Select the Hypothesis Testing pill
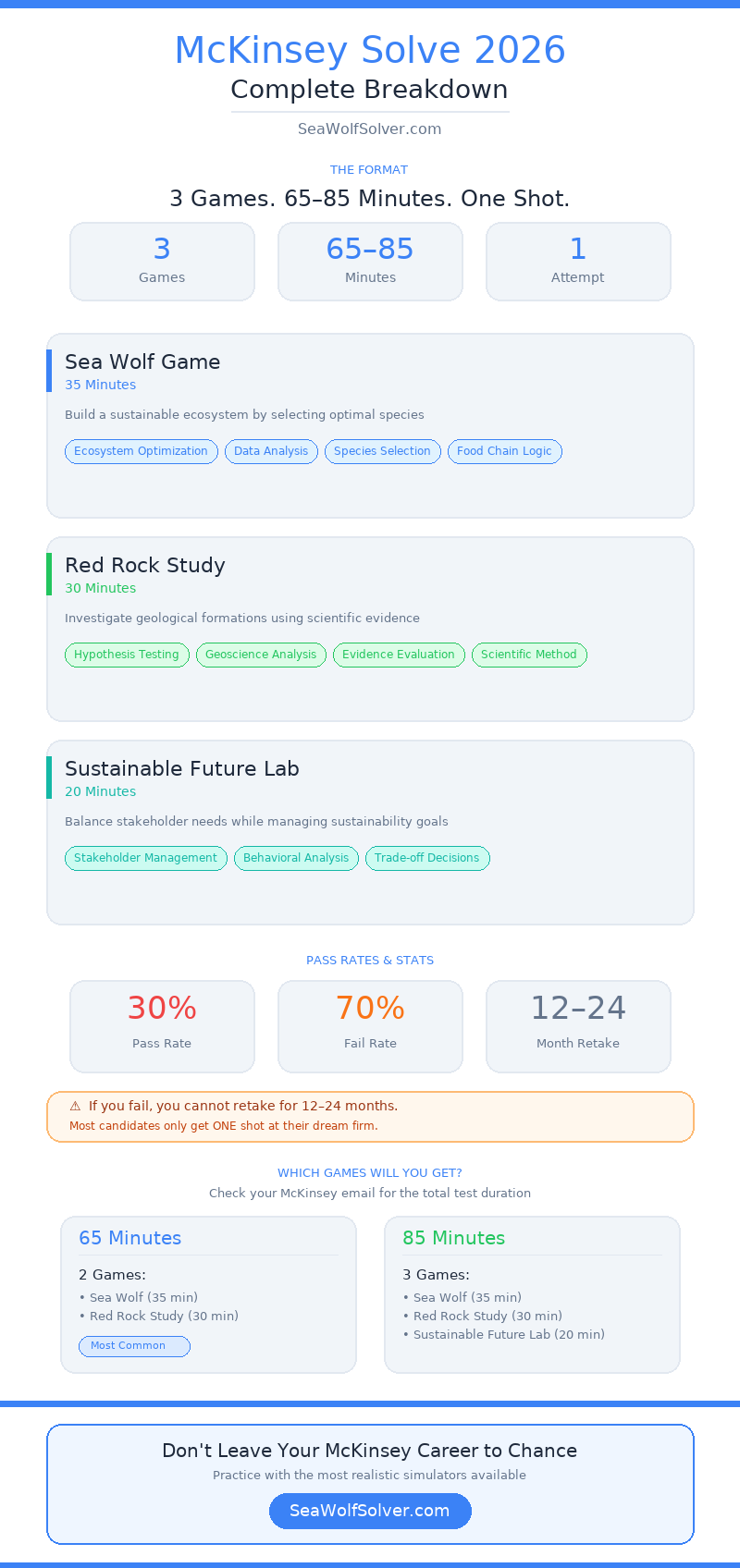 pyautogui.click(x=127, y=655)
